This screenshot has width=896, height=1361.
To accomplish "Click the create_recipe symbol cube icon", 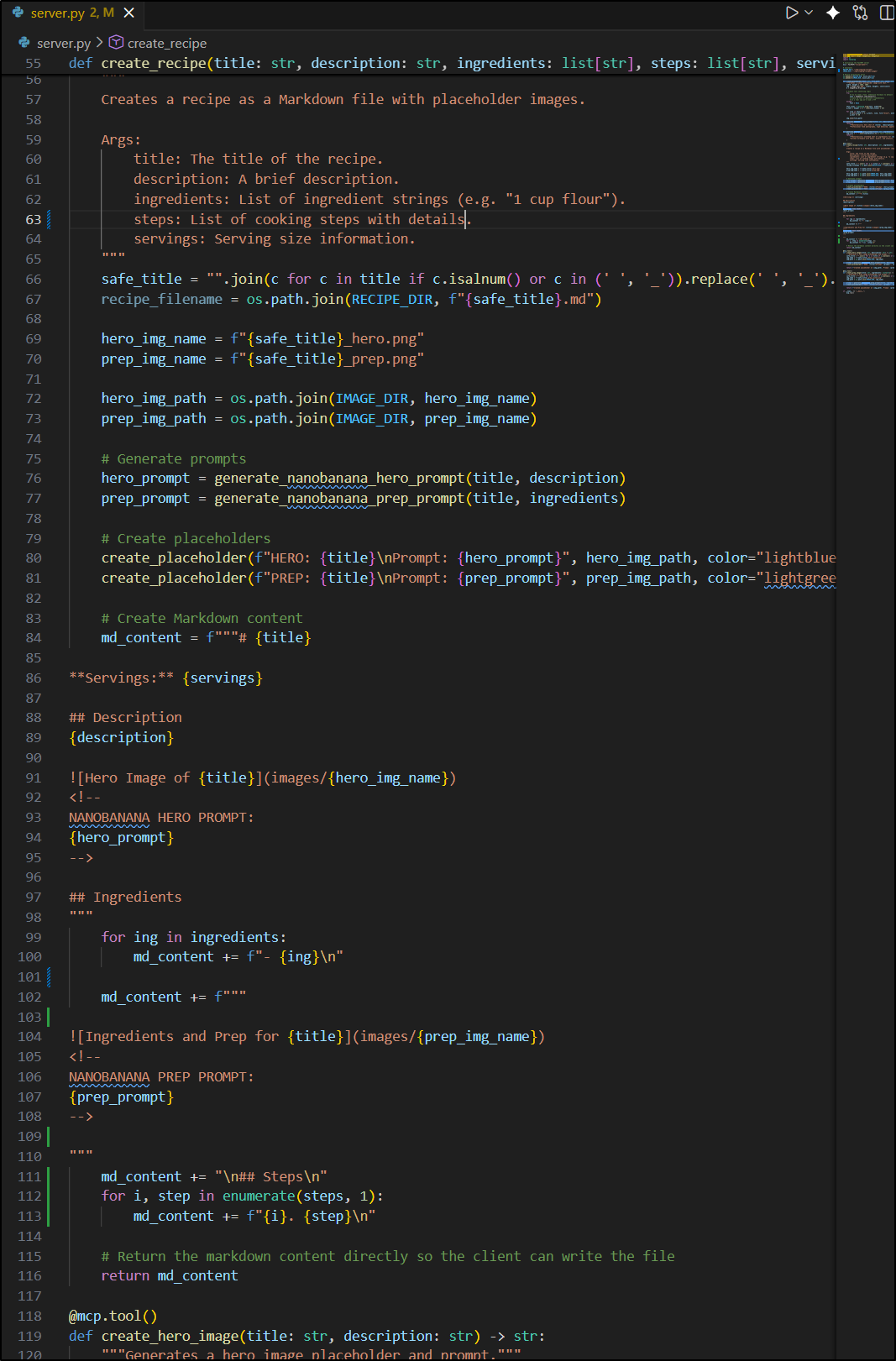I will pyautogui.click(x=117, y=43).
